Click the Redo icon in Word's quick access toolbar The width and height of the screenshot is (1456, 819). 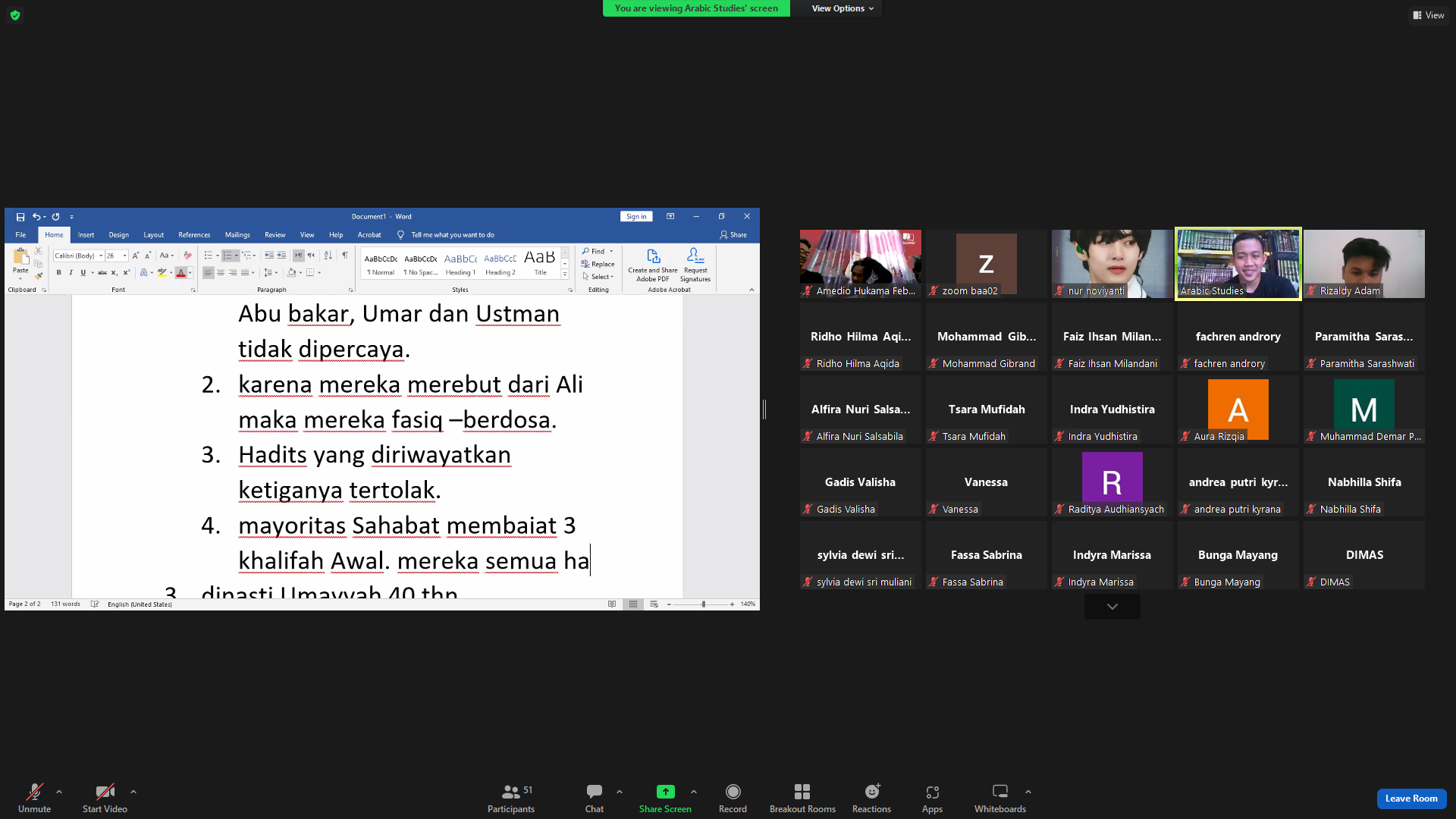point(55,217)
